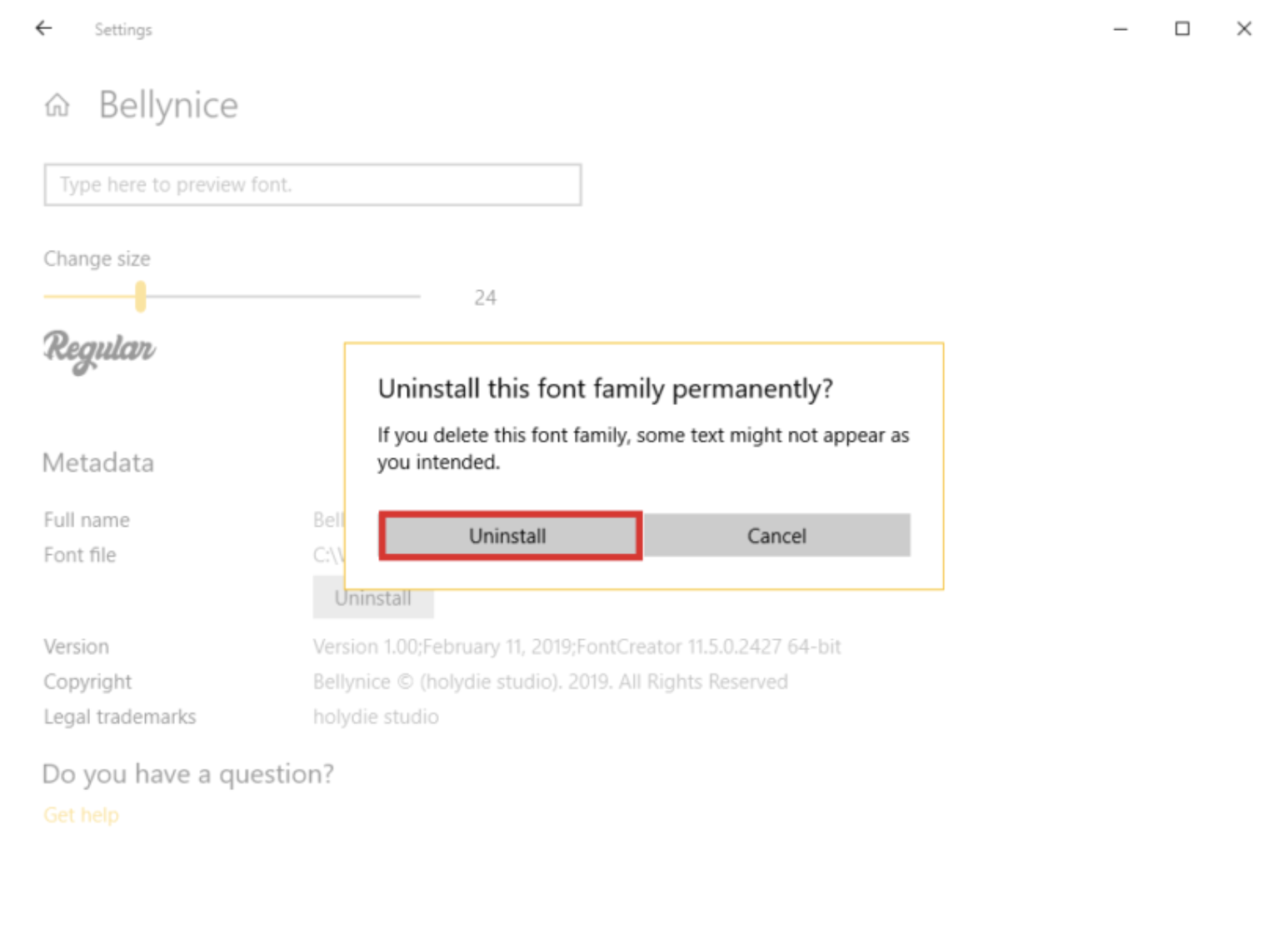Screen dimensions: 1288x925
Task: Click the Uninstall button under Metadata
Action: 372,597
